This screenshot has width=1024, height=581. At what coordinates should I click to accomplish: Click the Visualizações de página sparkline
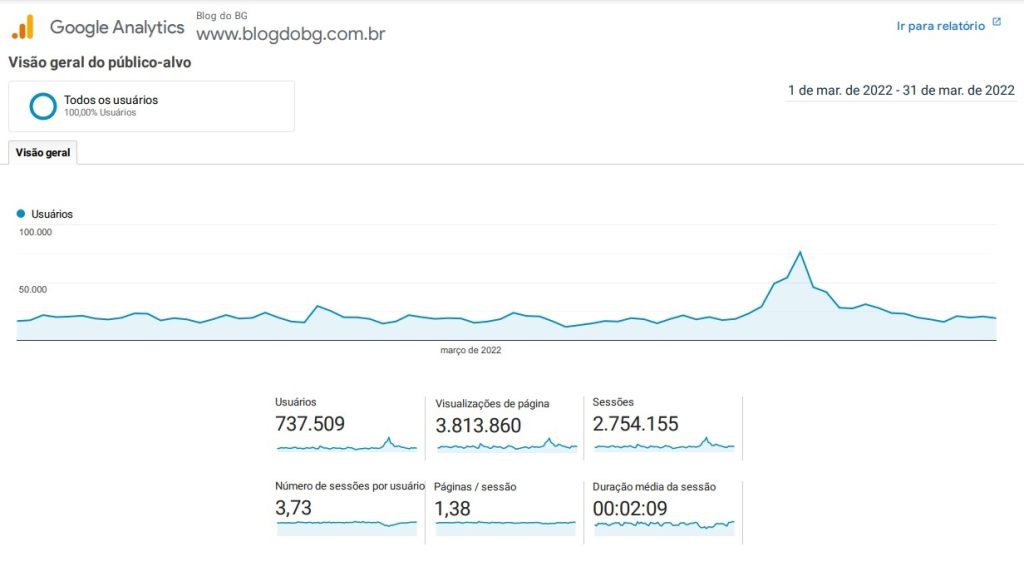tap(507, 446)
